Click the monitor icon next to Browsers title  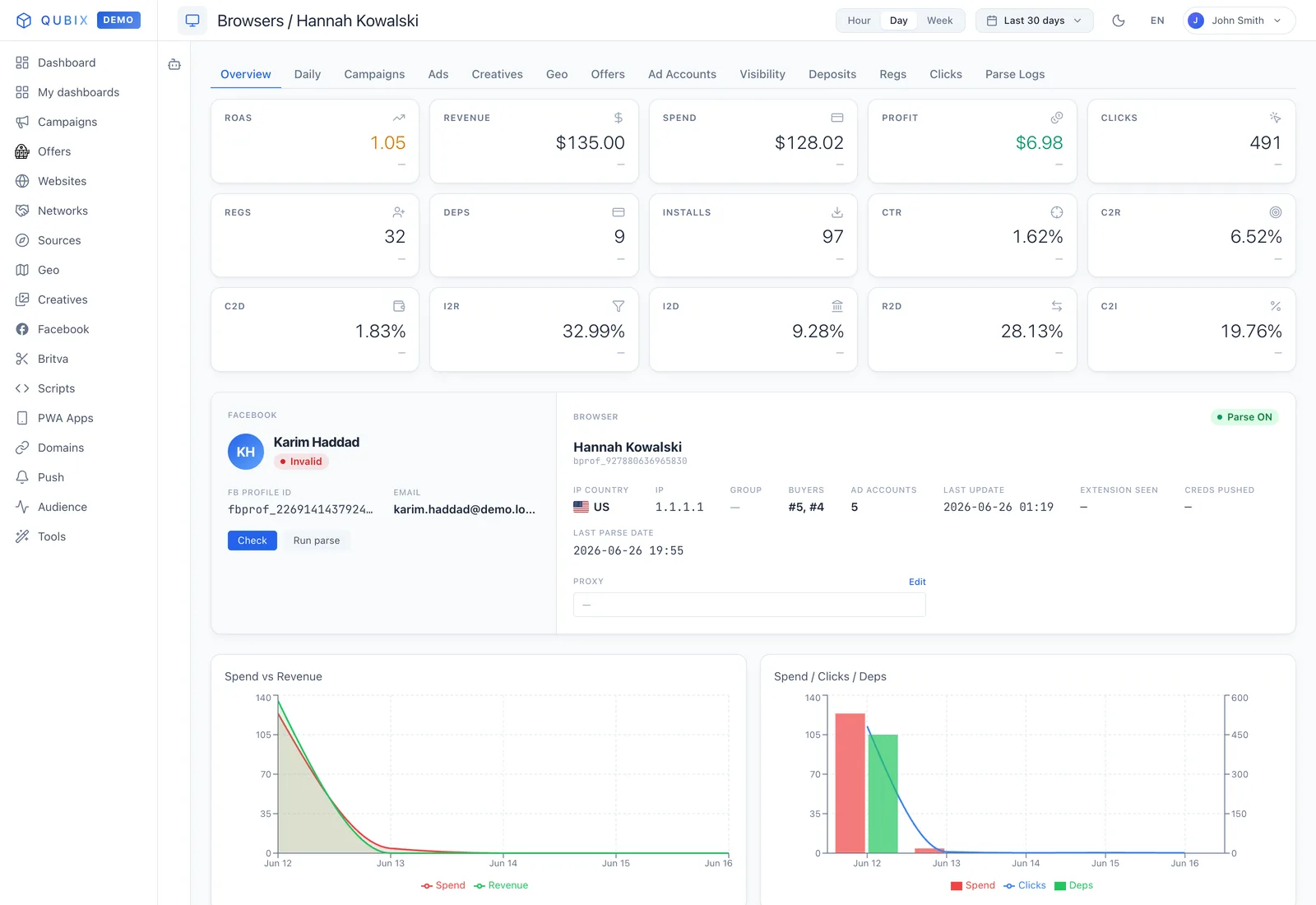tap(192, 21)
